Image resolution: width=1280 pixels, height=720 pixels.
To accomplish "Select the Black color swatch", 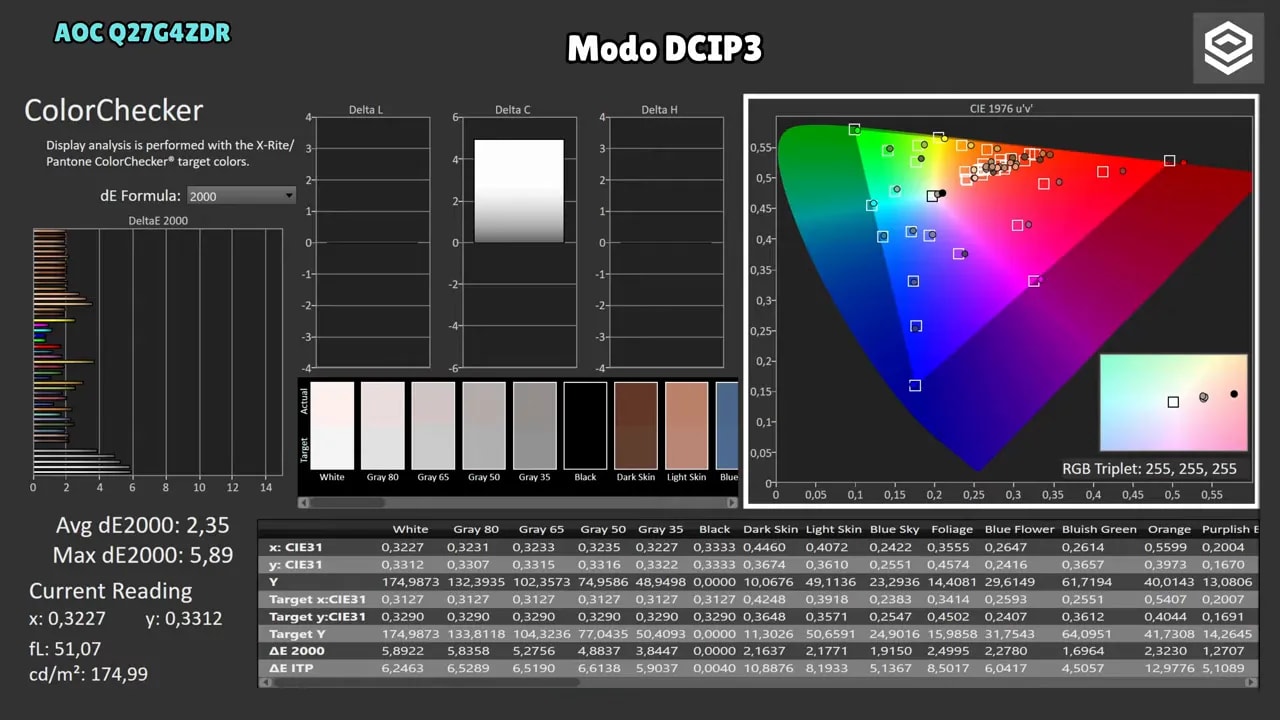I will (585, 426).
